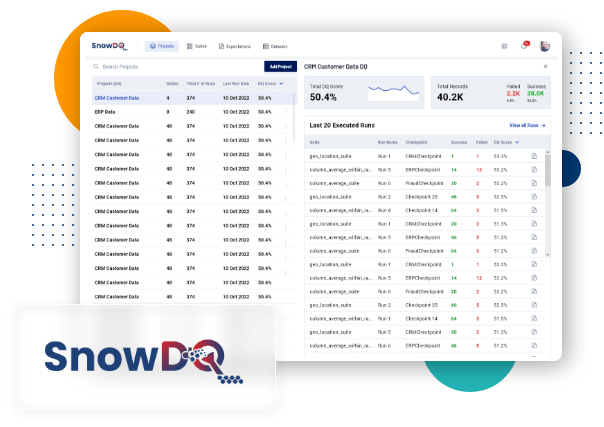This screenshot has height=427, width=604.
Task: Open the mail icon in the header
Action: tap(504, 46)
